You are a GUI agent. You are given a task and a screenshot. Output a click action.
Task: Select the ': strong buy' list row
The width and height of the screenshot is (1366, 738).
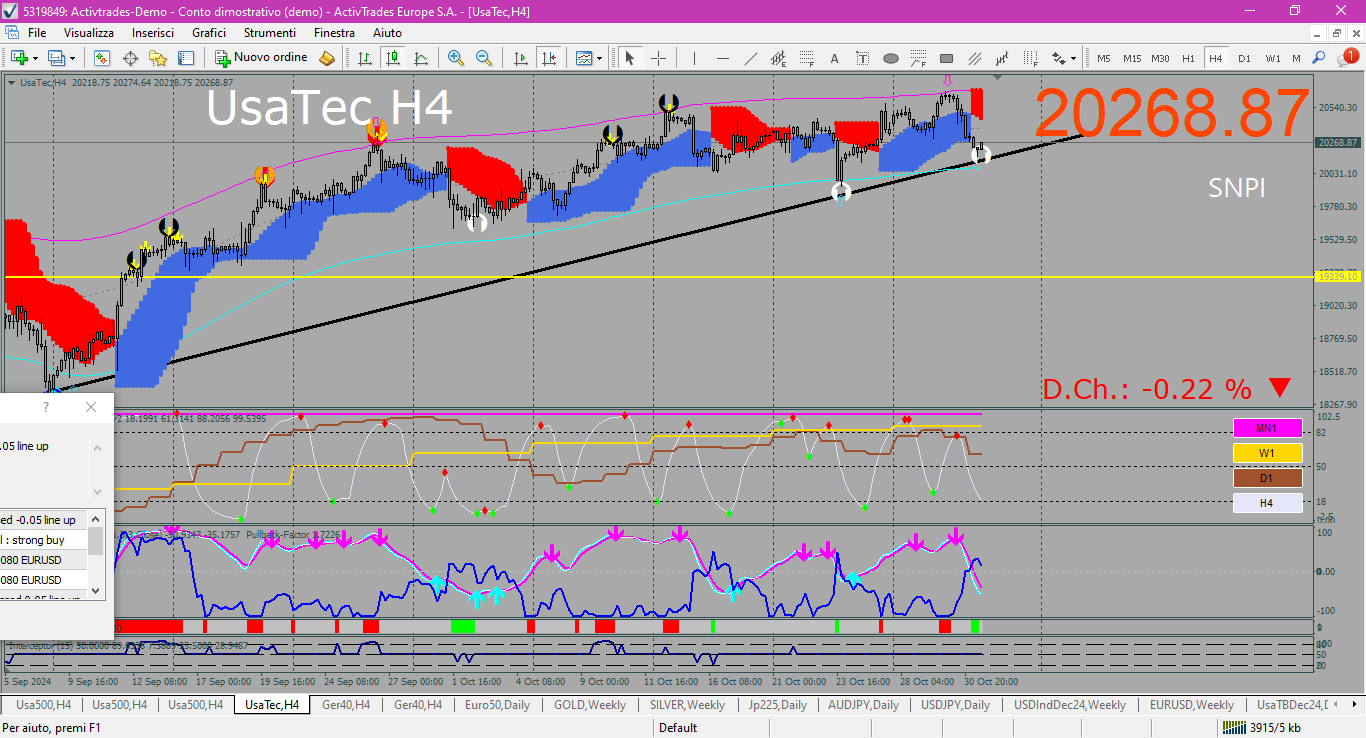tap(44, 540)
